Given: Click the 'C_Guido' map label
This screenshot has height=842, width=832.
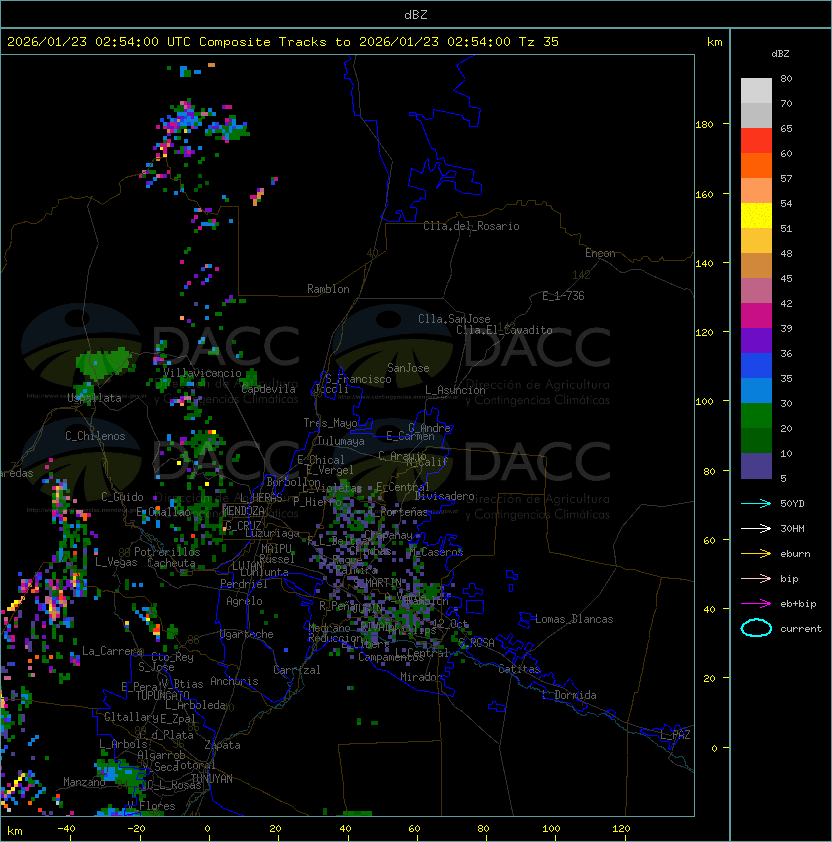Looking at the screenshot, I should pyautogui.click(x=122, y=497).
